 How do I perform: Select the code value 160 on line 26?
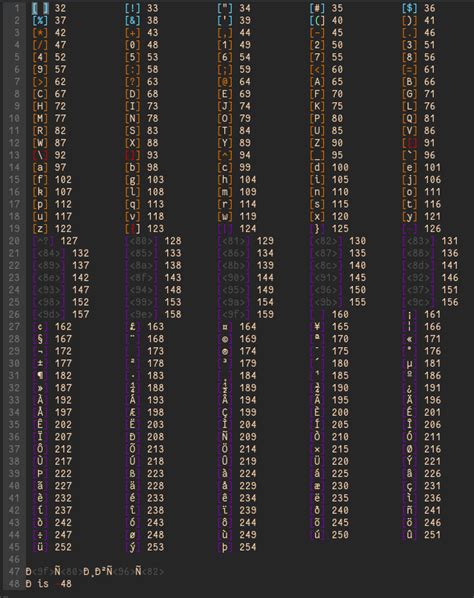pyautogui.click(x=340, y=315)
